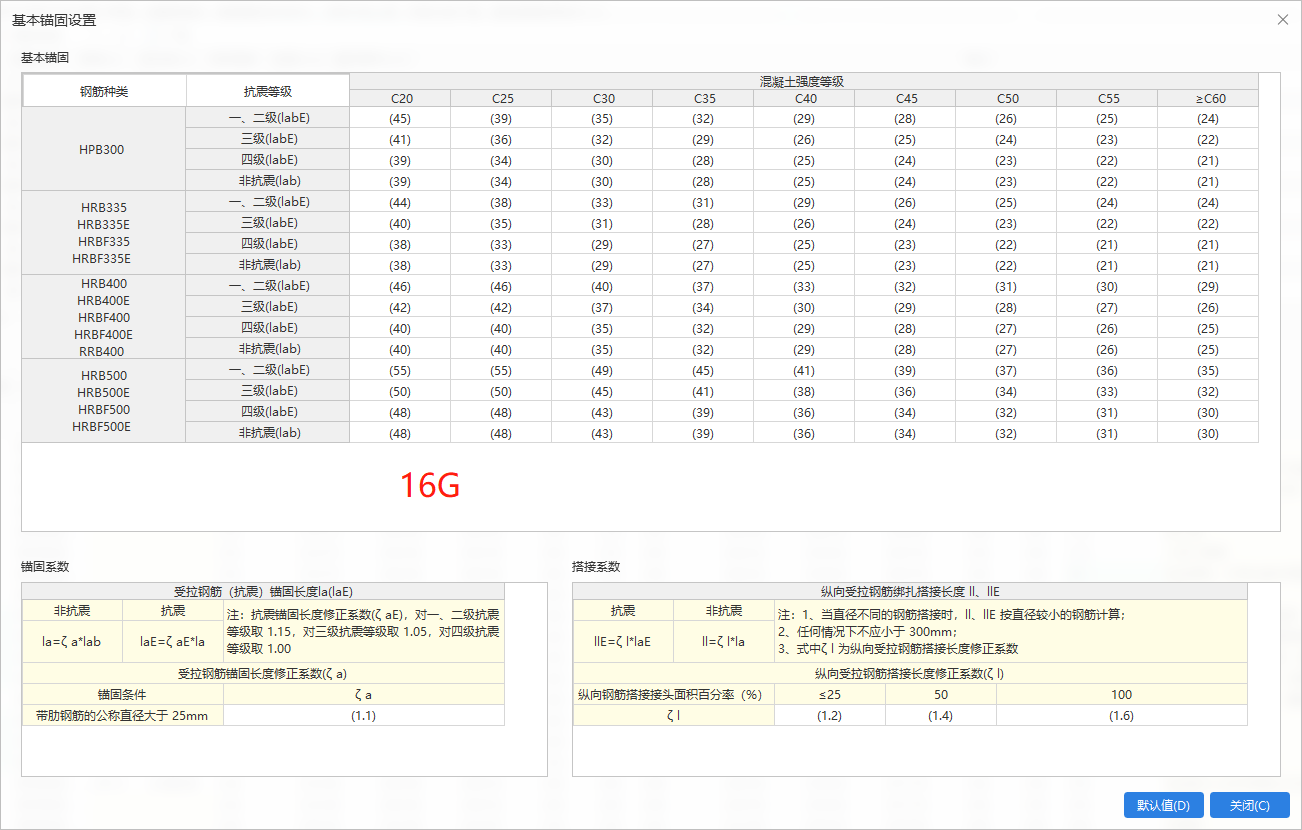The image size is (1302, 830).
Task: Click 非抗震 header in 锚固系数 table
Action: pos(73,610)
